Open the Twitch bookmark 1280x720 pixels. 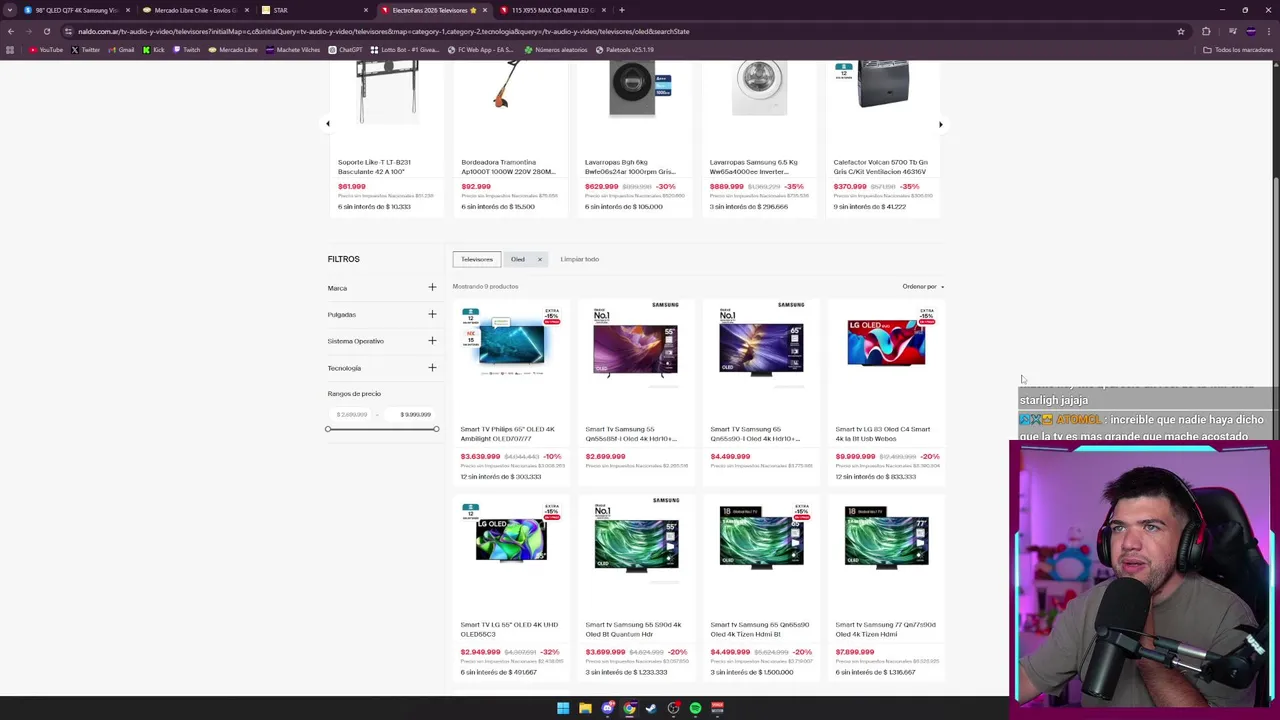click(x=187, y=50)
